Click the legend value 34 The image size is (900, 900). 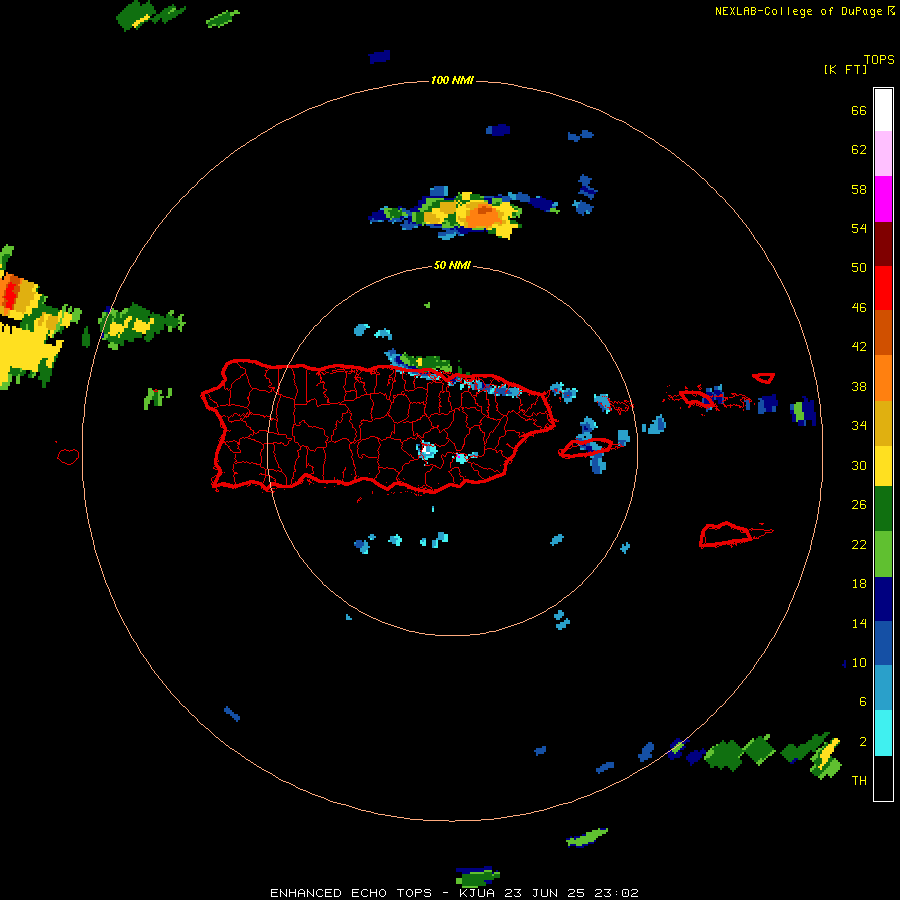coord(859,426)
